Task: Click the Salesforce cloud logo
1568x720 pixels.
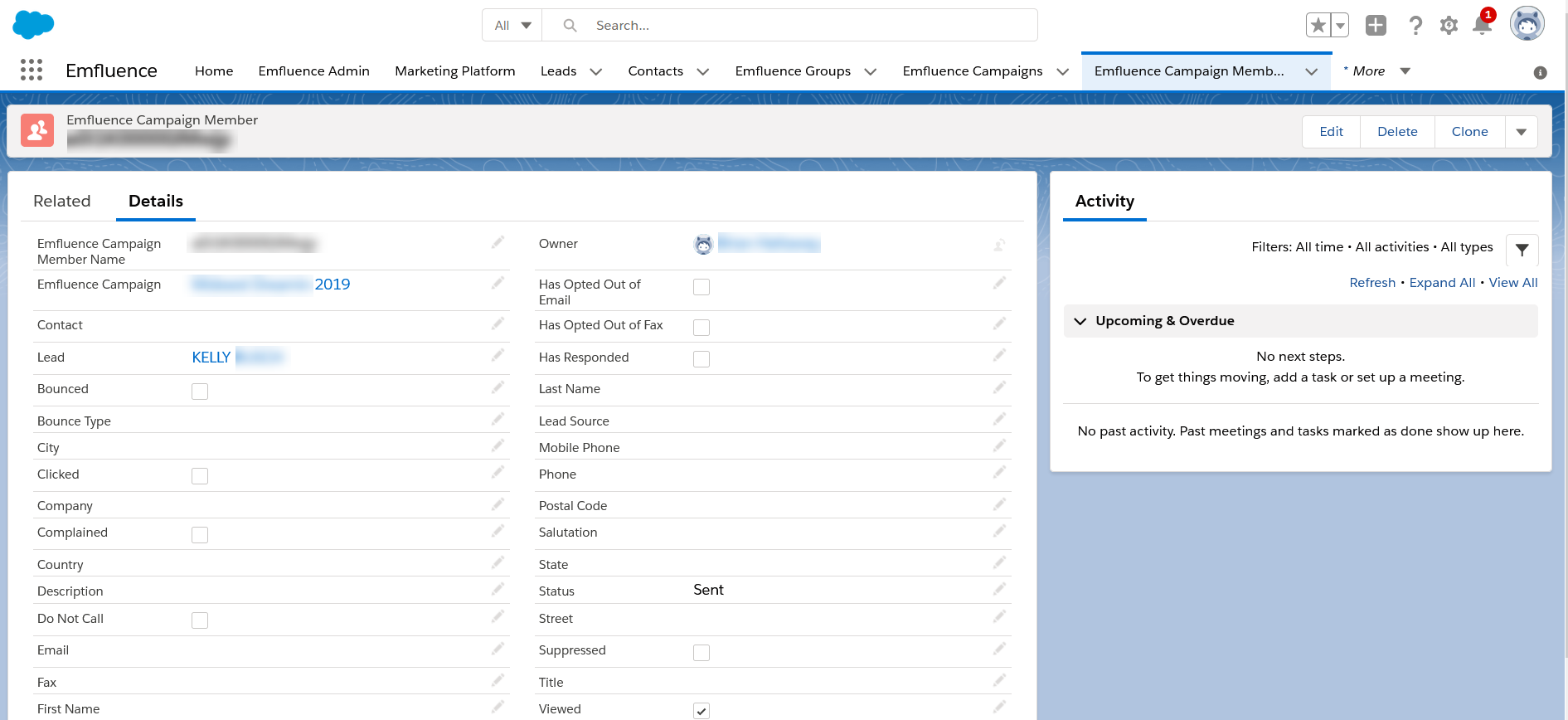Action: 34,25
